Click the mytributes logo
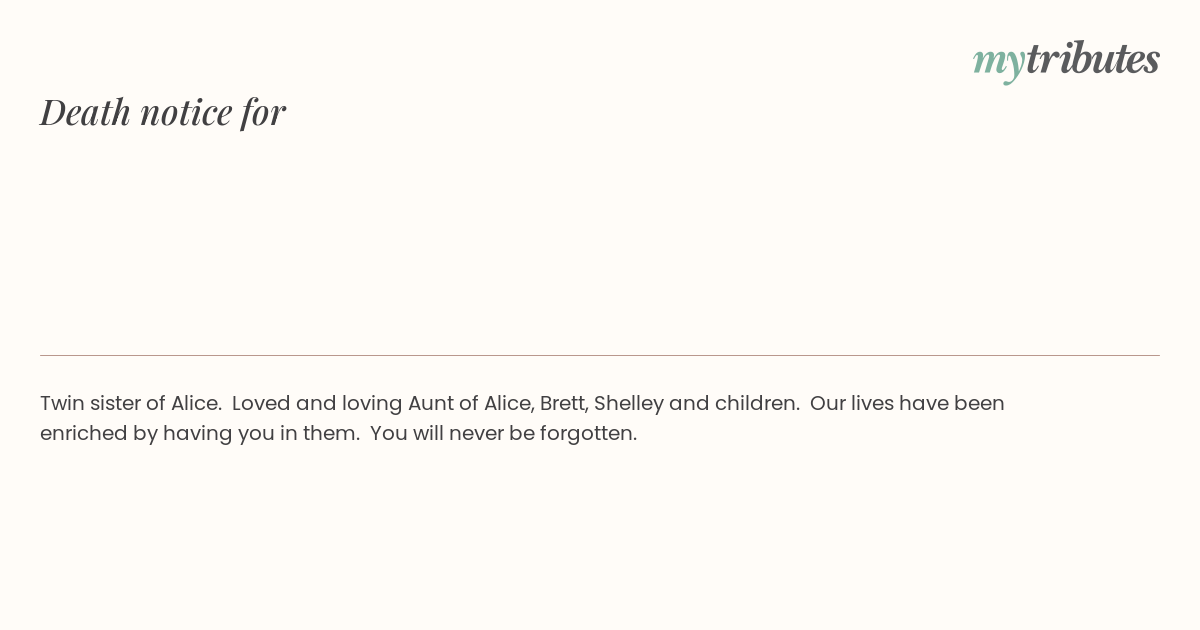This screenshot has width=1200, height=630. point(1066,60)
